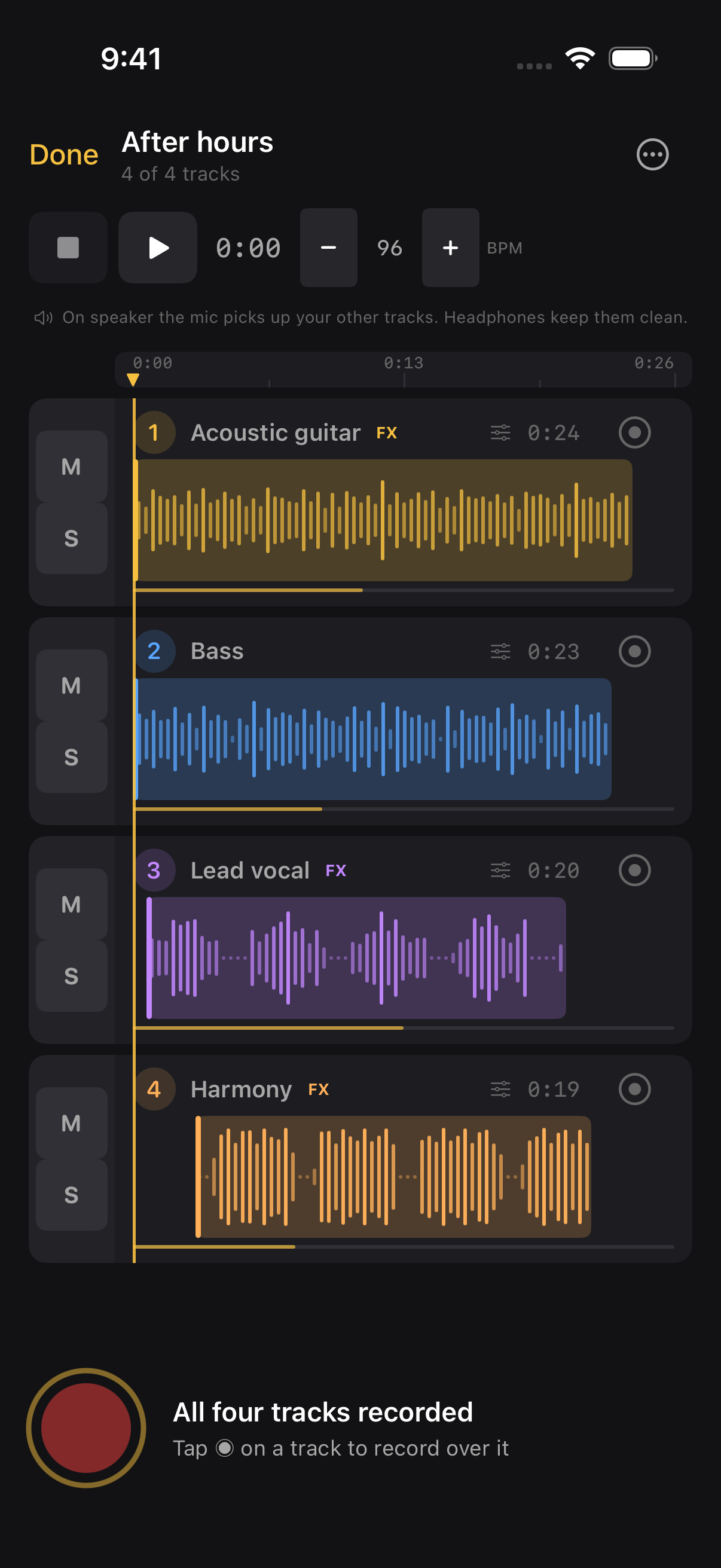
Task: Adjust the Bass volume slider
Action: [404, 809]
